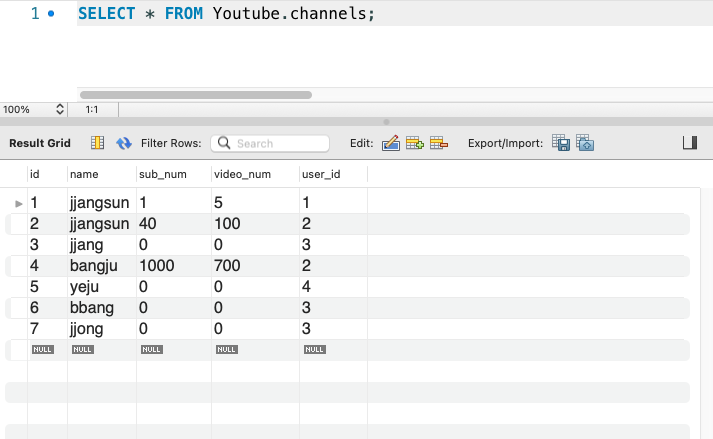
Task: Click the name cell 'jjong'
Action: tap(86, 328)
